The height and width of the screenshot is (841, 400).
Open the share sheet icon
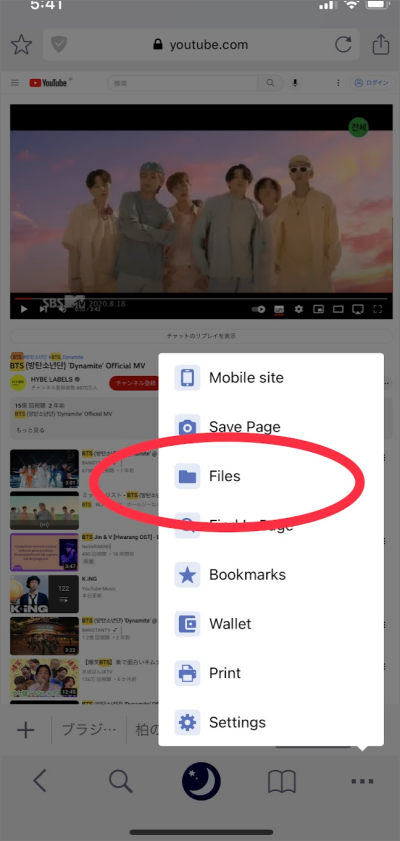point(381,44)
